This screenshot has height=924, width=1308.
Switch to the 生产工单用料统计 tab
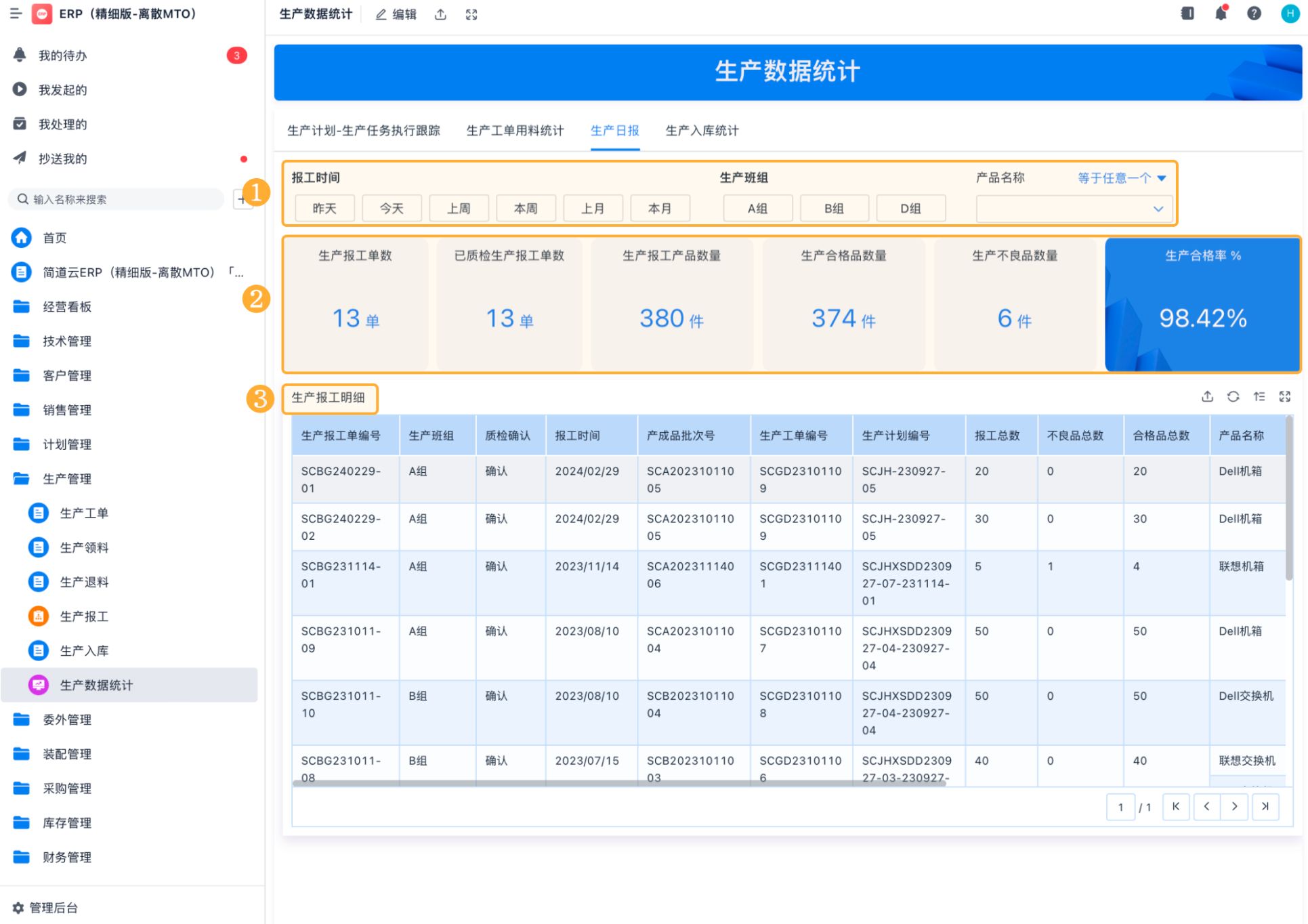tap(515, 131)
